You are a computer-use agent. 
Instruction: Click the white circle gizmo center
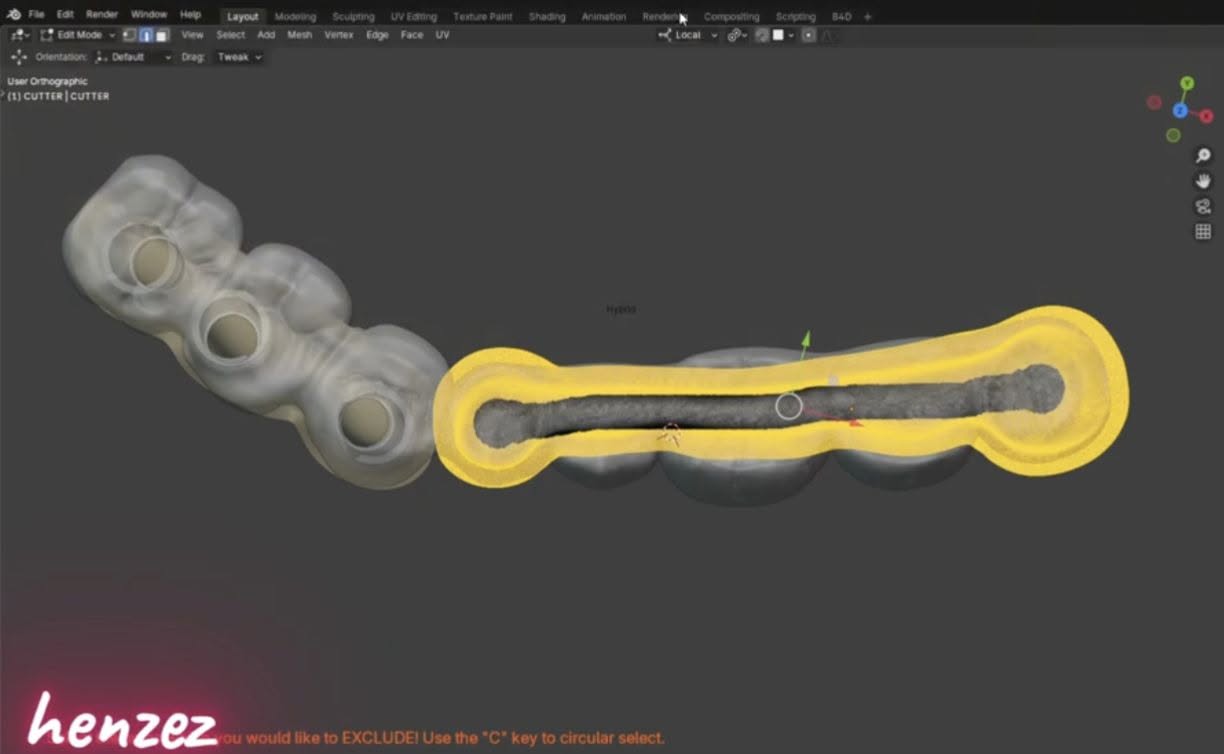click(789, 406)
